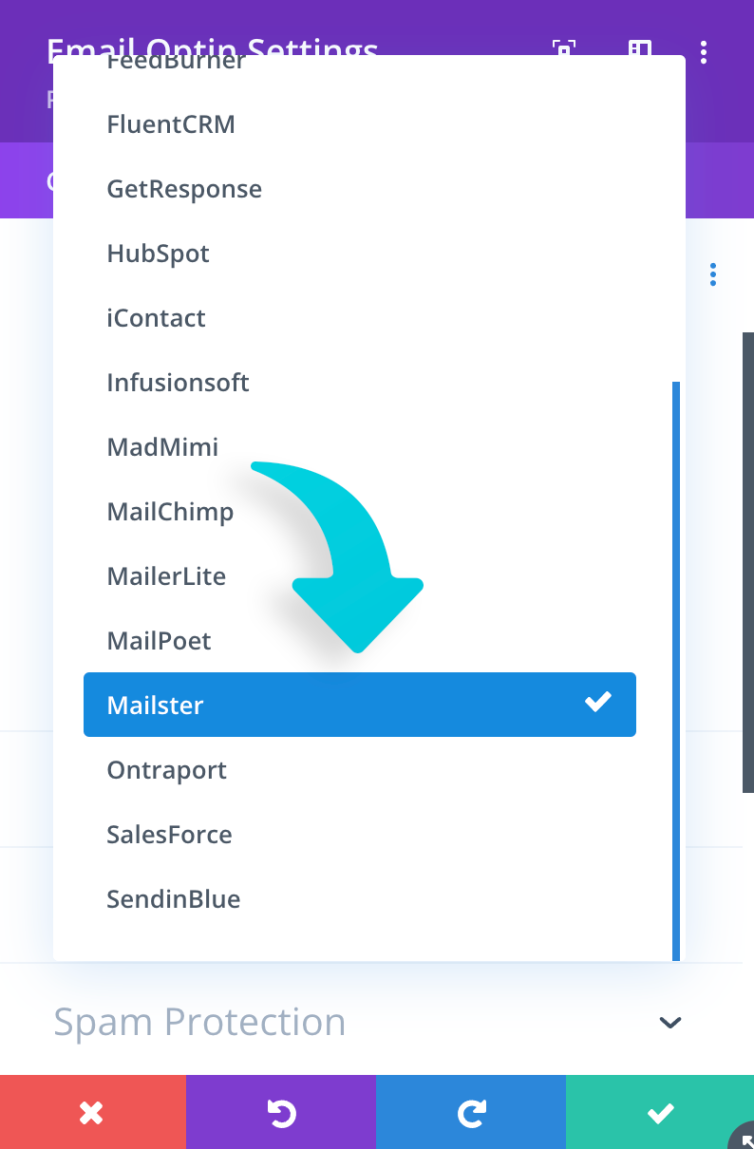Open the three-dot menu in the header
The width and height of the screenshot is (754, 1149).
point(704,51)
